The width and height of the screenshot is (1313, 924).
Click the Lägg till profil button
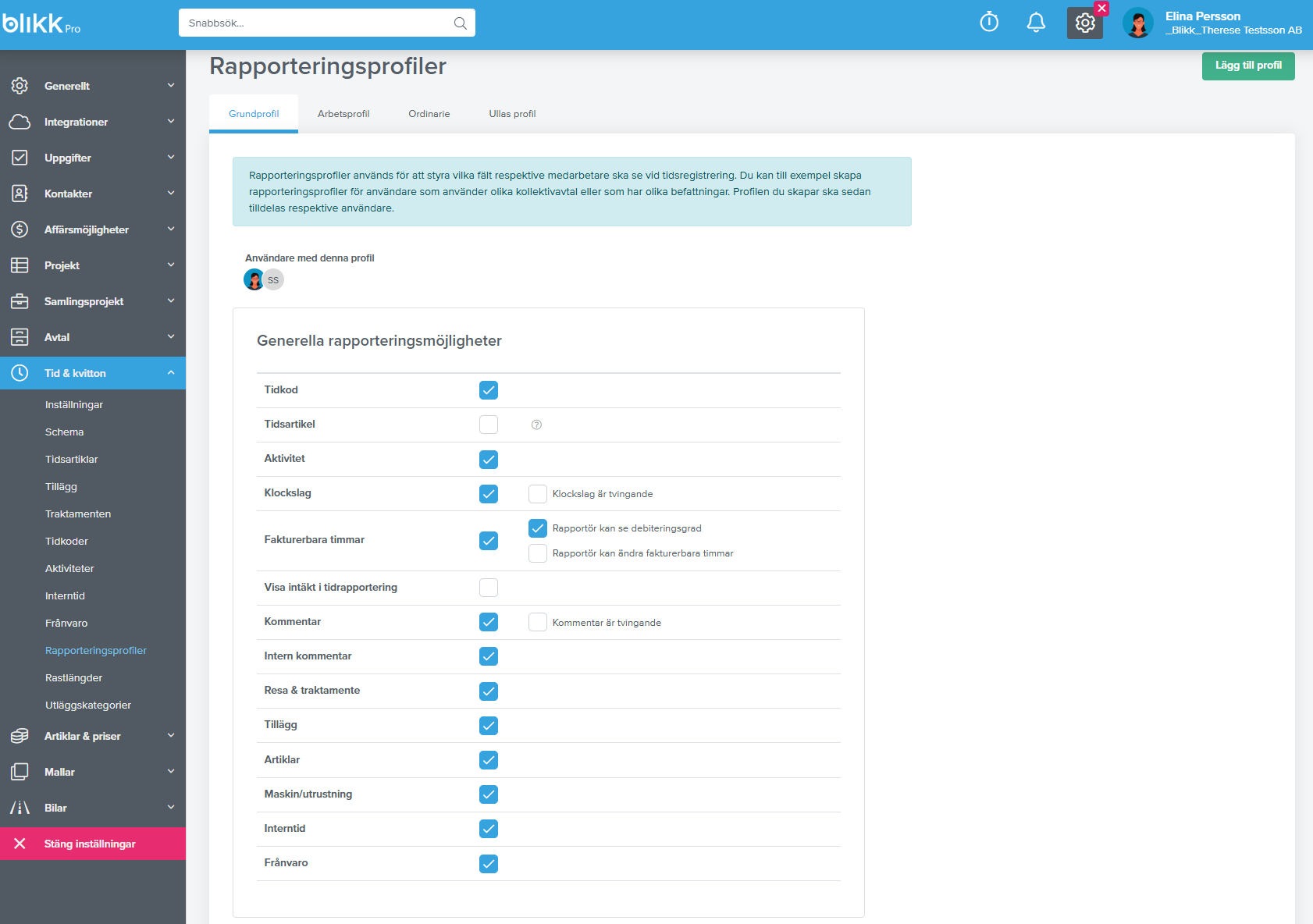1248,66
